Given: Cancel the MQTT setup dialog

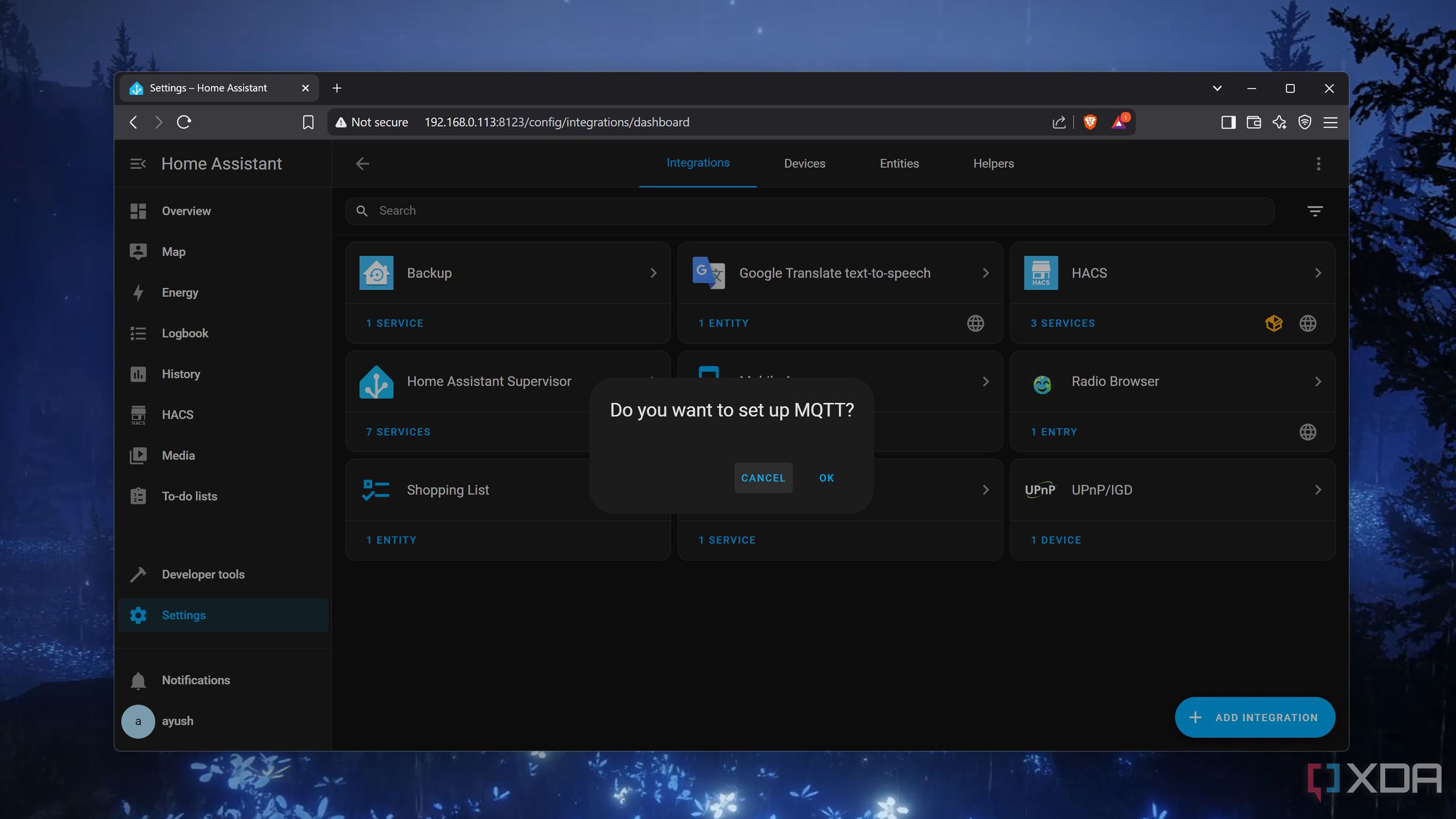Looking at the screenshot, I should [763, 478].
